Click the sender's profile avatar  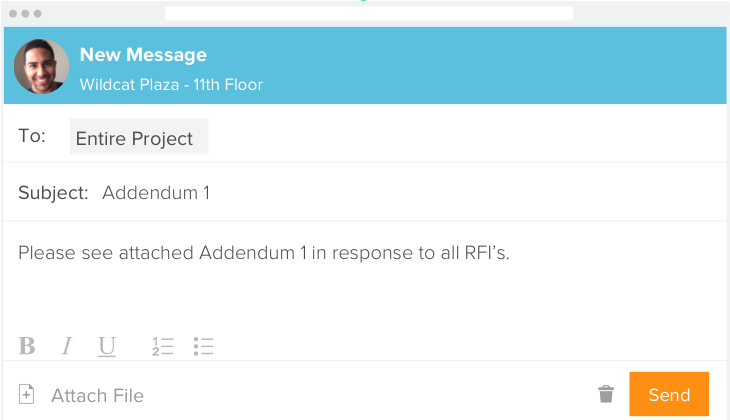(42, 67)
